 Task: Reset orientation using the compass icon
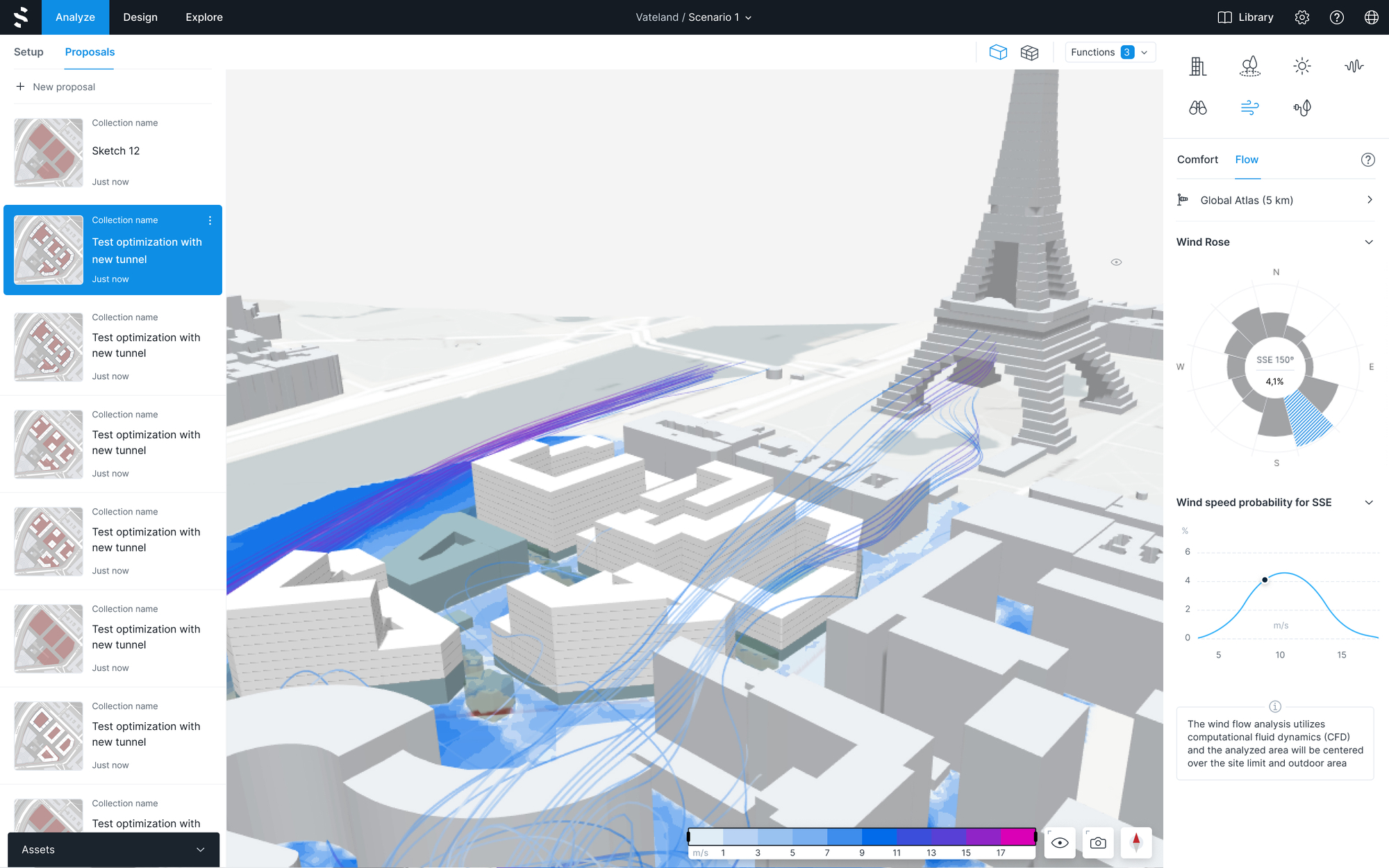pyautogui.click(x=1137, y=842)
